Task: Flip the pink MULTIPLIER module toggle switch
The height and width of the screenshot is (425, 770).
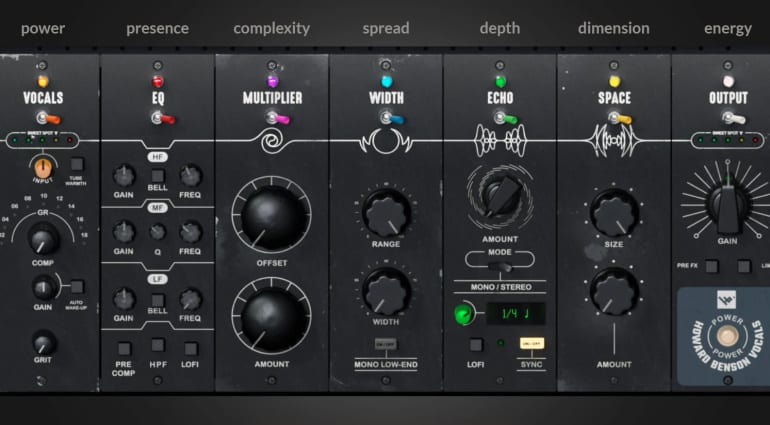Action: (x=277, y=118)
